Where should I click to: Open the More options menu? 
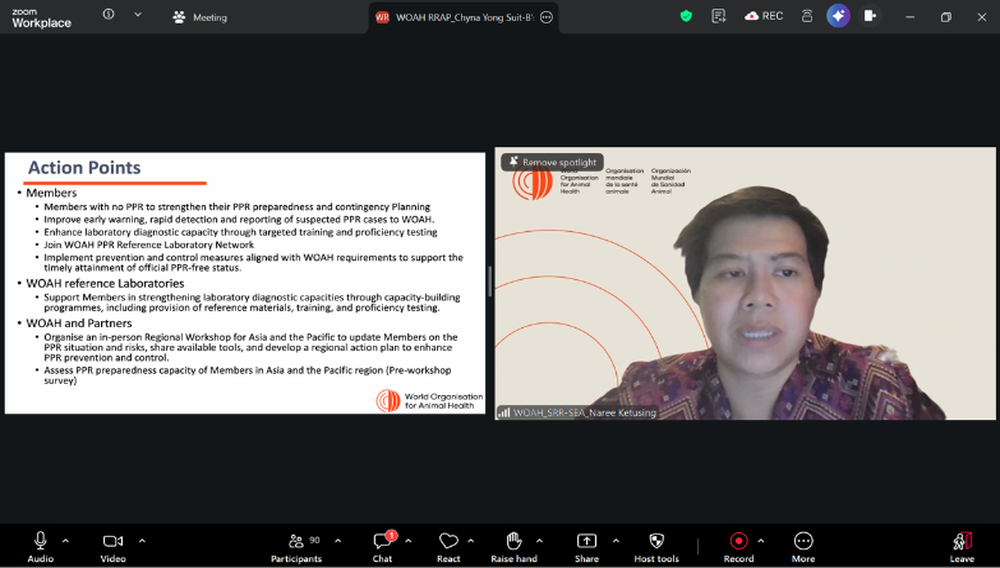(x=803, y=541)
